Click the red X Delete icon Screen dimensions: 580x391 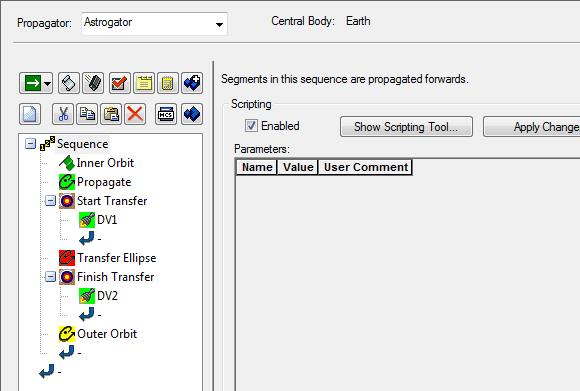(x=135, y=114)
